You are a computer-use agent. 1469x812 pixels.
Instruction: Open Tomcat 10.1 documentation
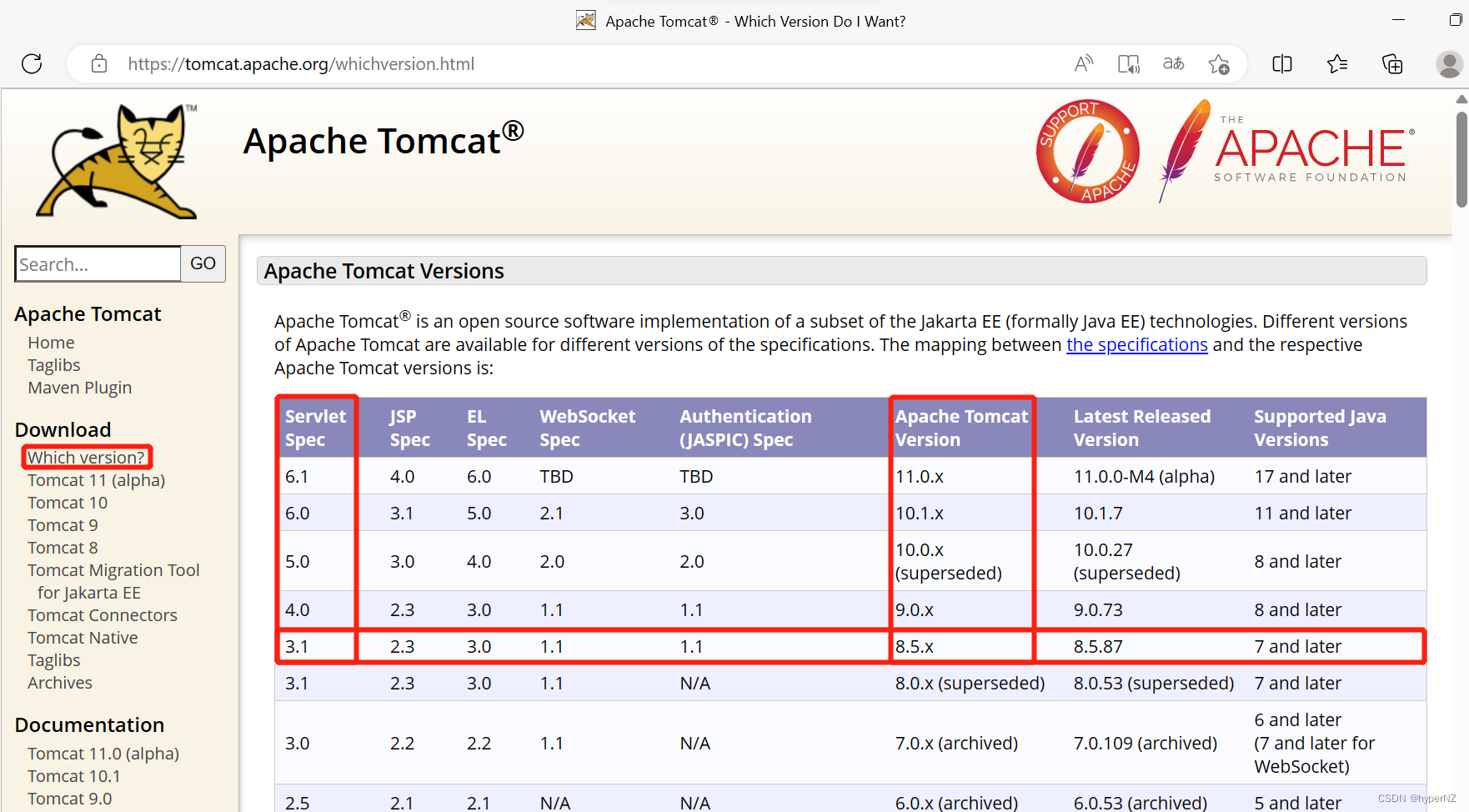click(74, 776)
